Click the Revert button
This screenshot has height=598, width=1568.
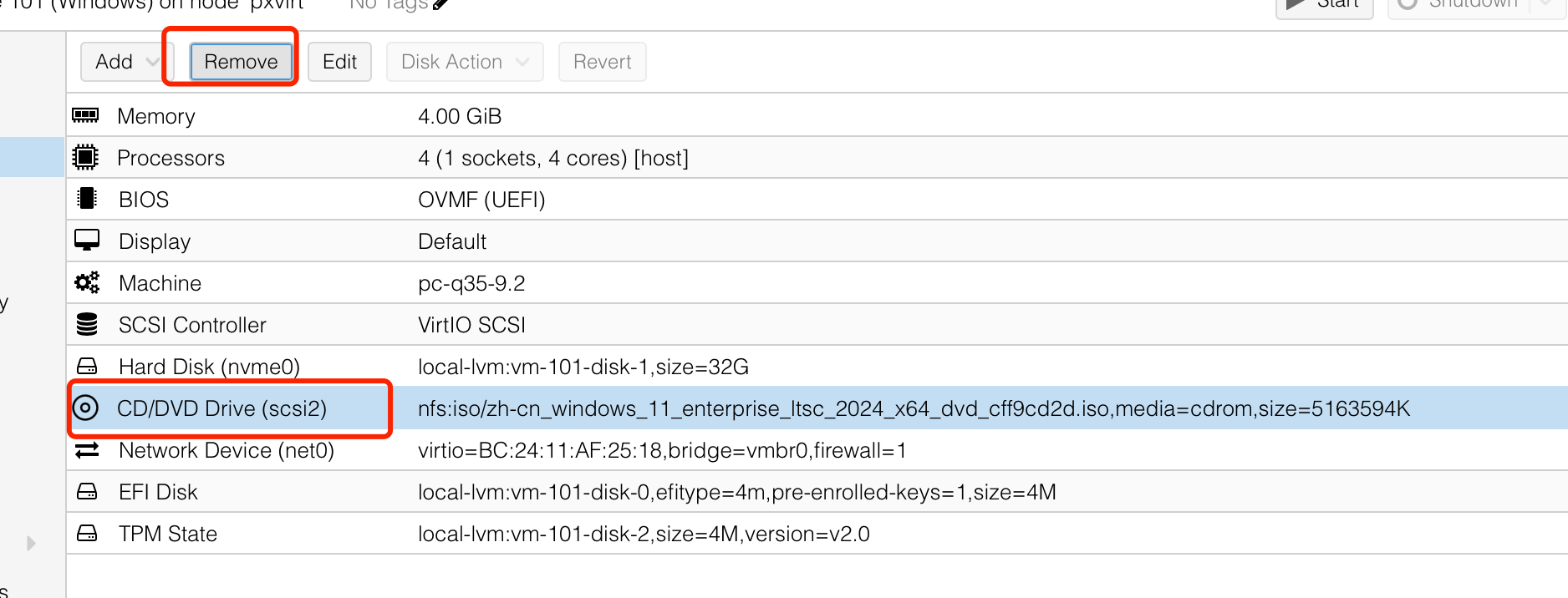tap(602, 62)
